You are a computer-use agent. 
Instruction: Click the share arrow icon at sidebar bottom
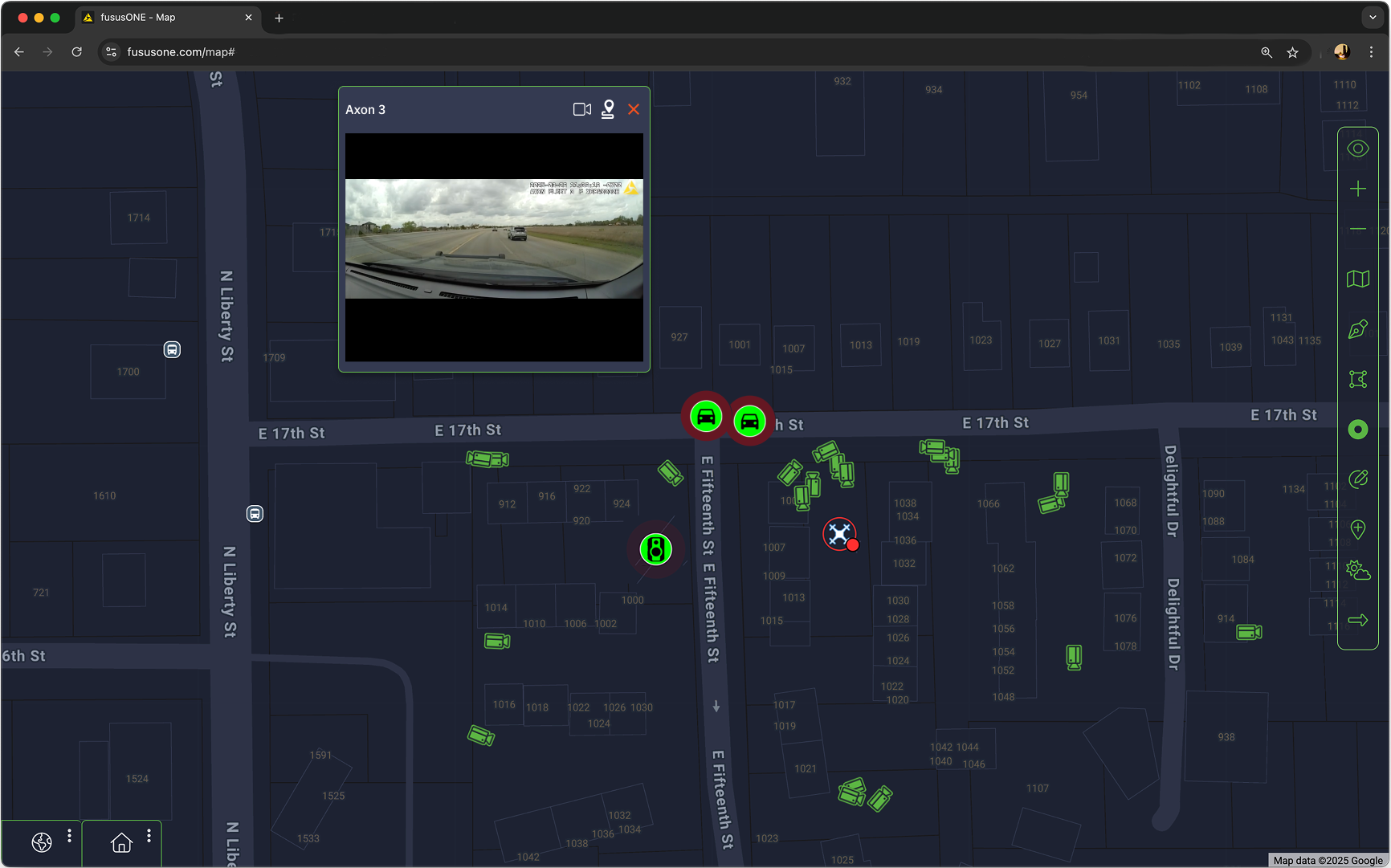point(1358,620)
